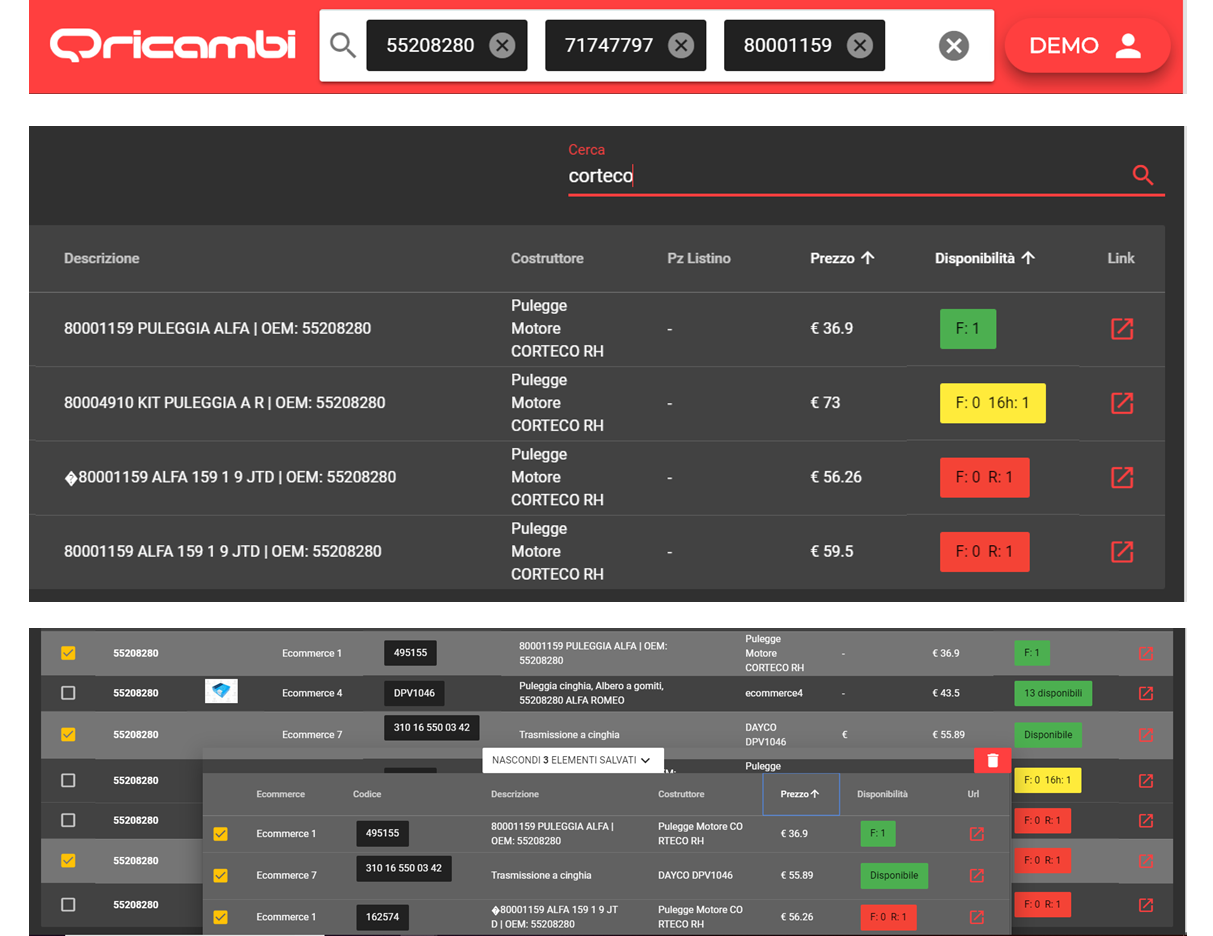This screenshot has height=936, width=1213.
Task: Open the link icon beside the list's yellow F: 0 16h: 1
Action: pyautogui.click(x=1146, y=781)
